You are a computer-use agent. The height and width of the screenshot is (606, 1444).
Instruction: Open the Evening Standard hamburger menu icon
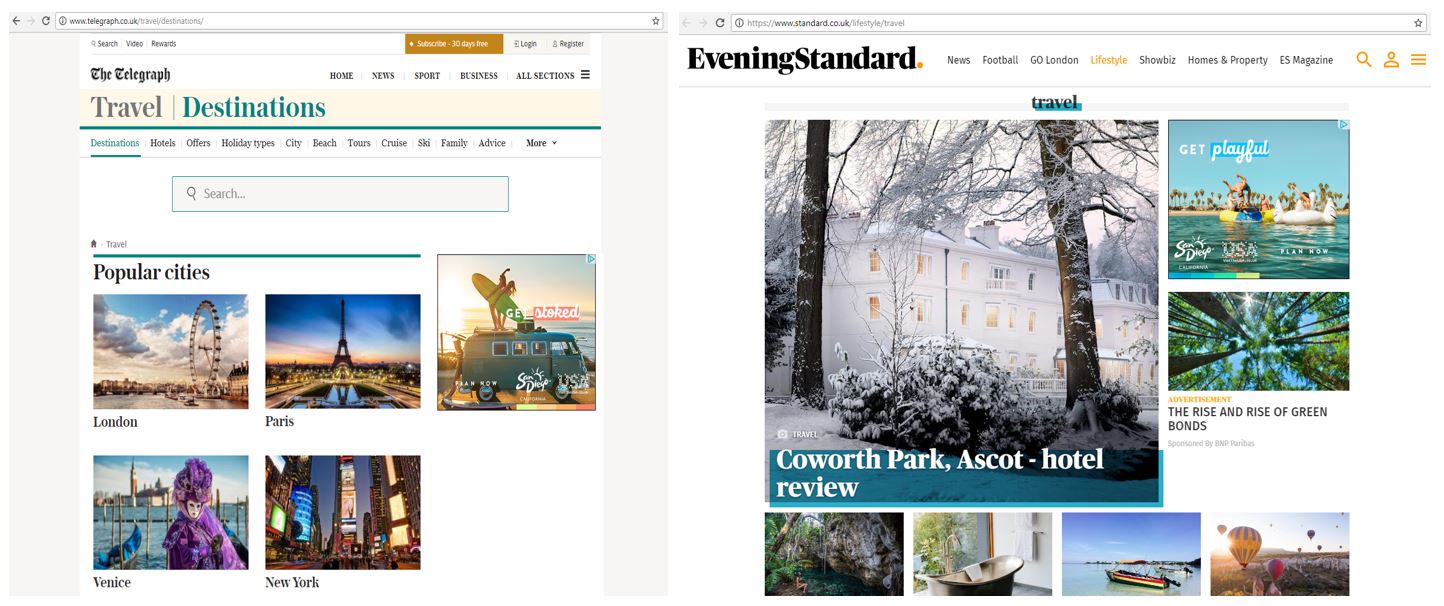click(1418, 60)
